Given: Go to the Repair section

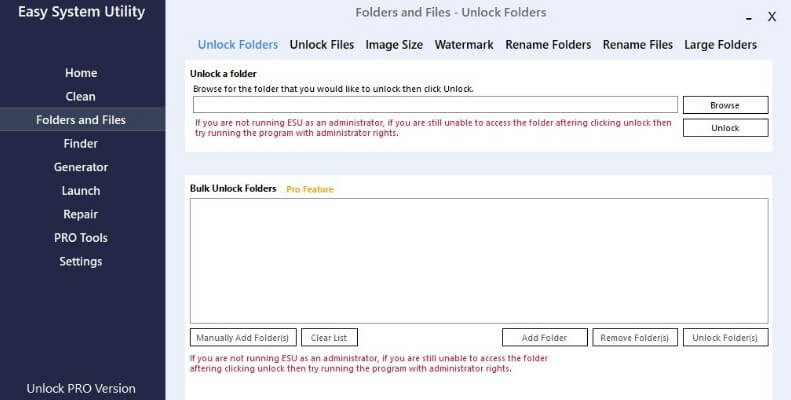Looking at the screenshot, I should (x=81, y=214).
